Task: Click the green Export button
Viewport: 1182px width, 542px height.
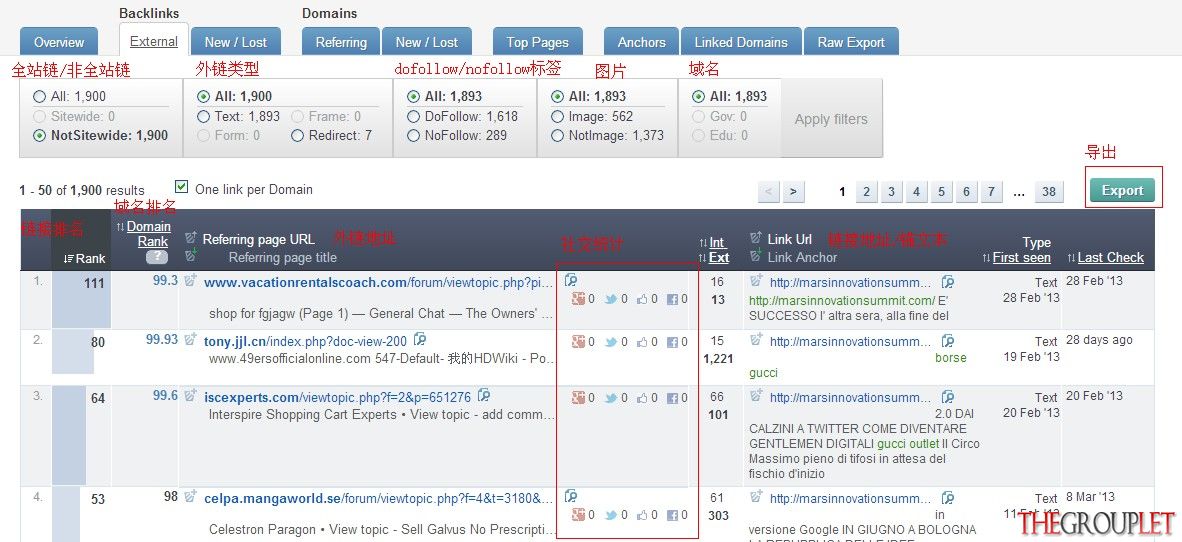Action: point(1122,191)
